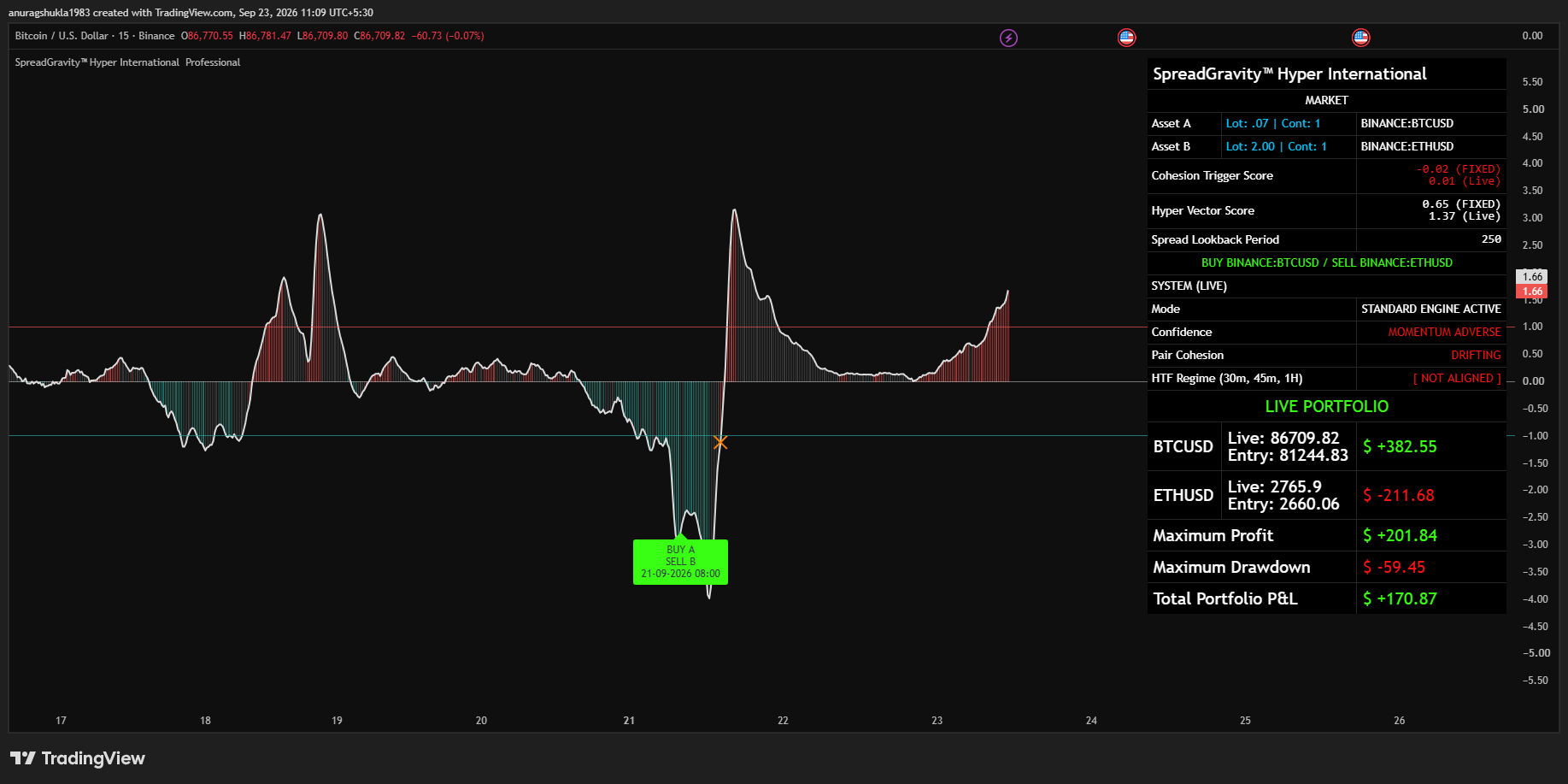Click the Total Portfolio P&L $ +170.87 value
Screen dimensions: 1568x784
1400,599
